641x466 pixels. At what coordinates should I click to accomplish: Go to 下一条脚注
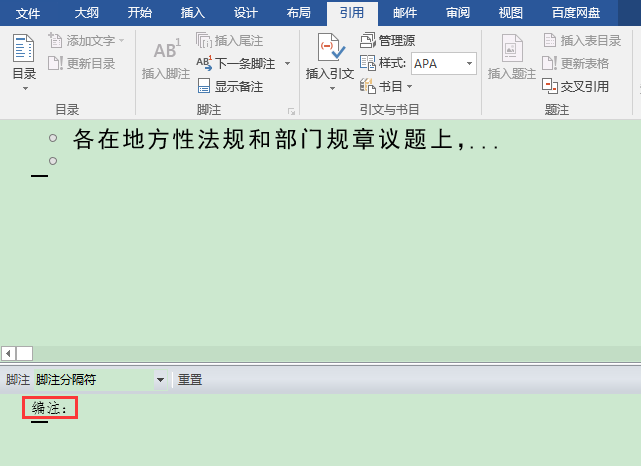(235, 63)
